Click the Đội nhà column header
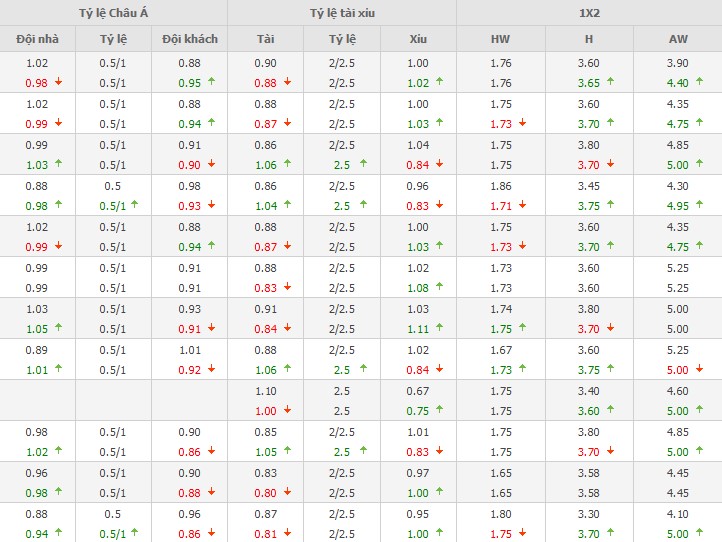Viewport: 722px width, 542px height. coord(37,40)
